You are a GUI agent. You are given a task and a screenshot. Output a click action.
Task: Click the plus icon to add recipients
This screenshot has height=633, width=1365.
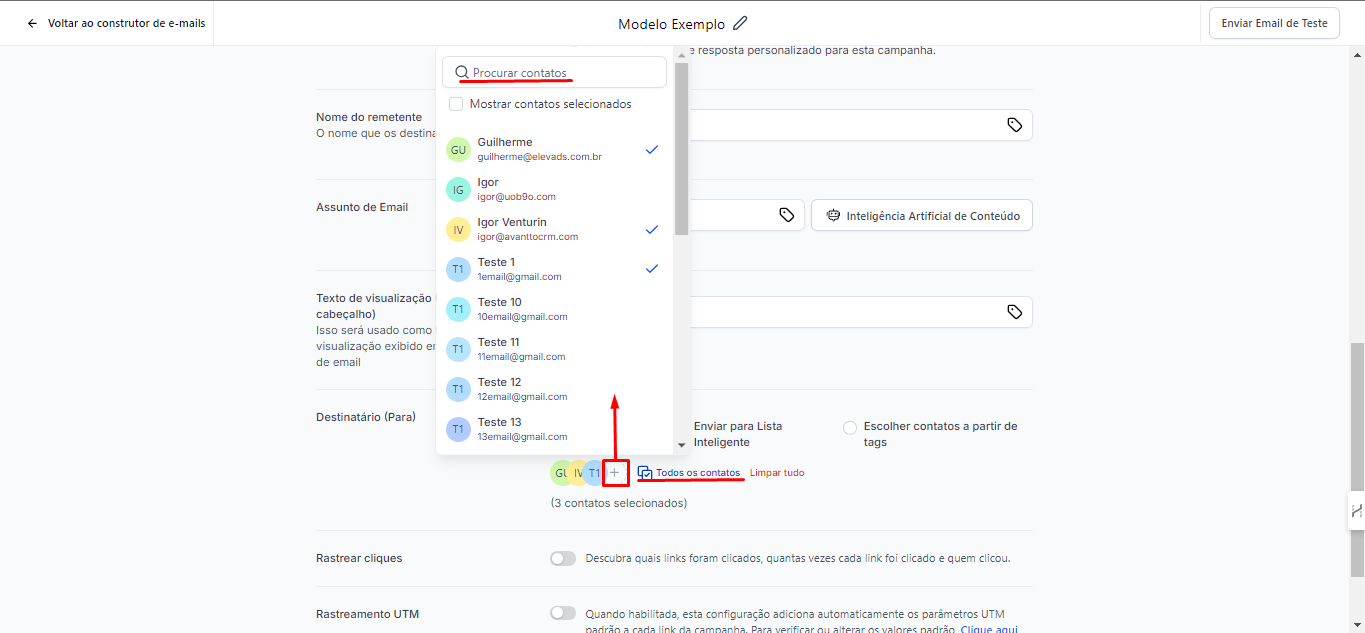[x=615, y=473]
